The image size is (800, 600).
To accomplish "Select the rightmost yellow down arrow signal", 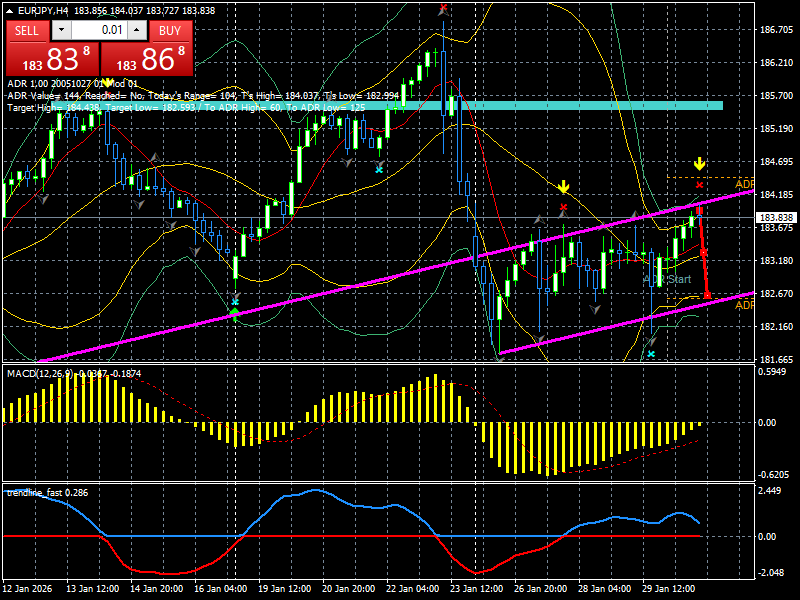I will [x=699, y=164].
